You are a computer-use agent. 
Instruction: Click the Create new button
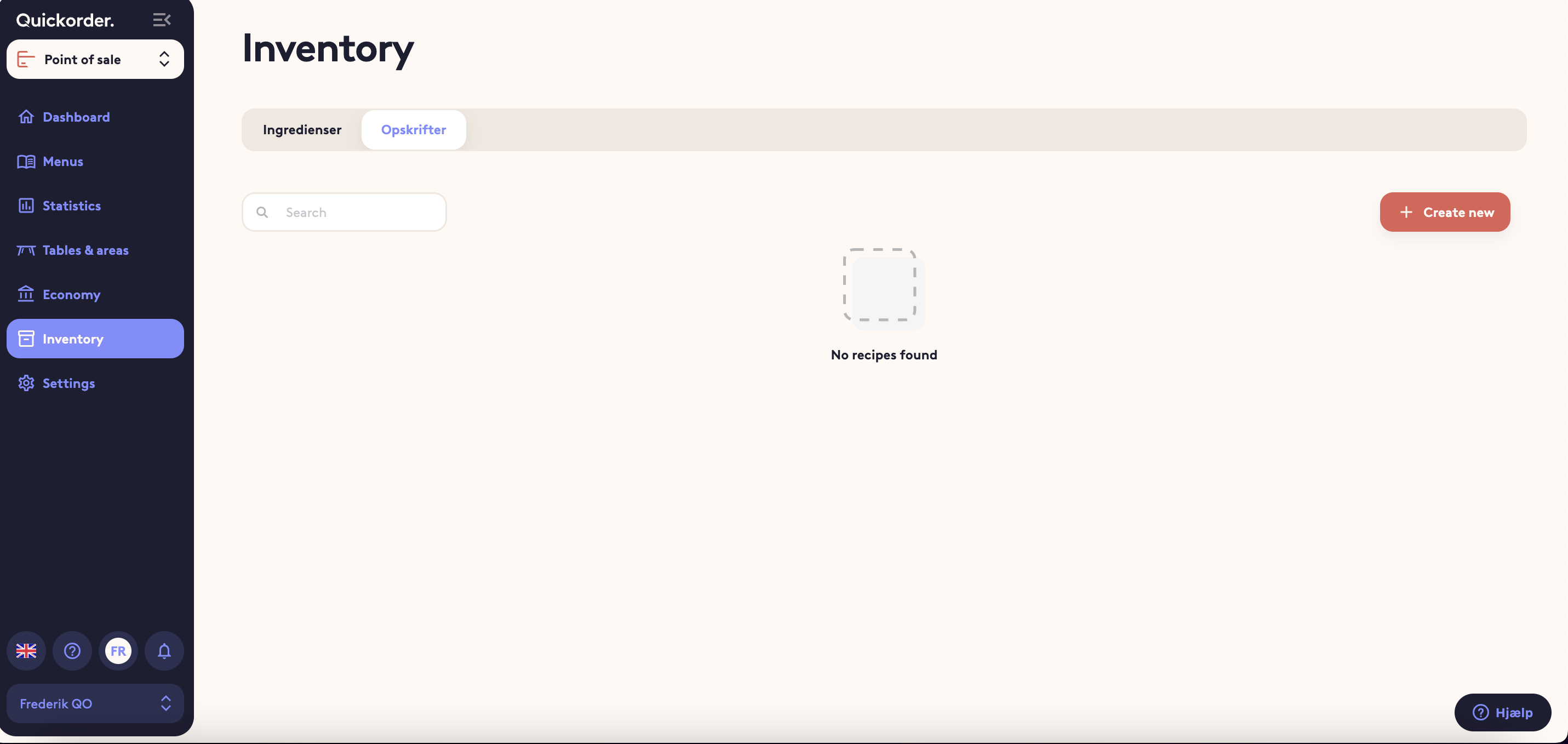[x=1444, y=212]
